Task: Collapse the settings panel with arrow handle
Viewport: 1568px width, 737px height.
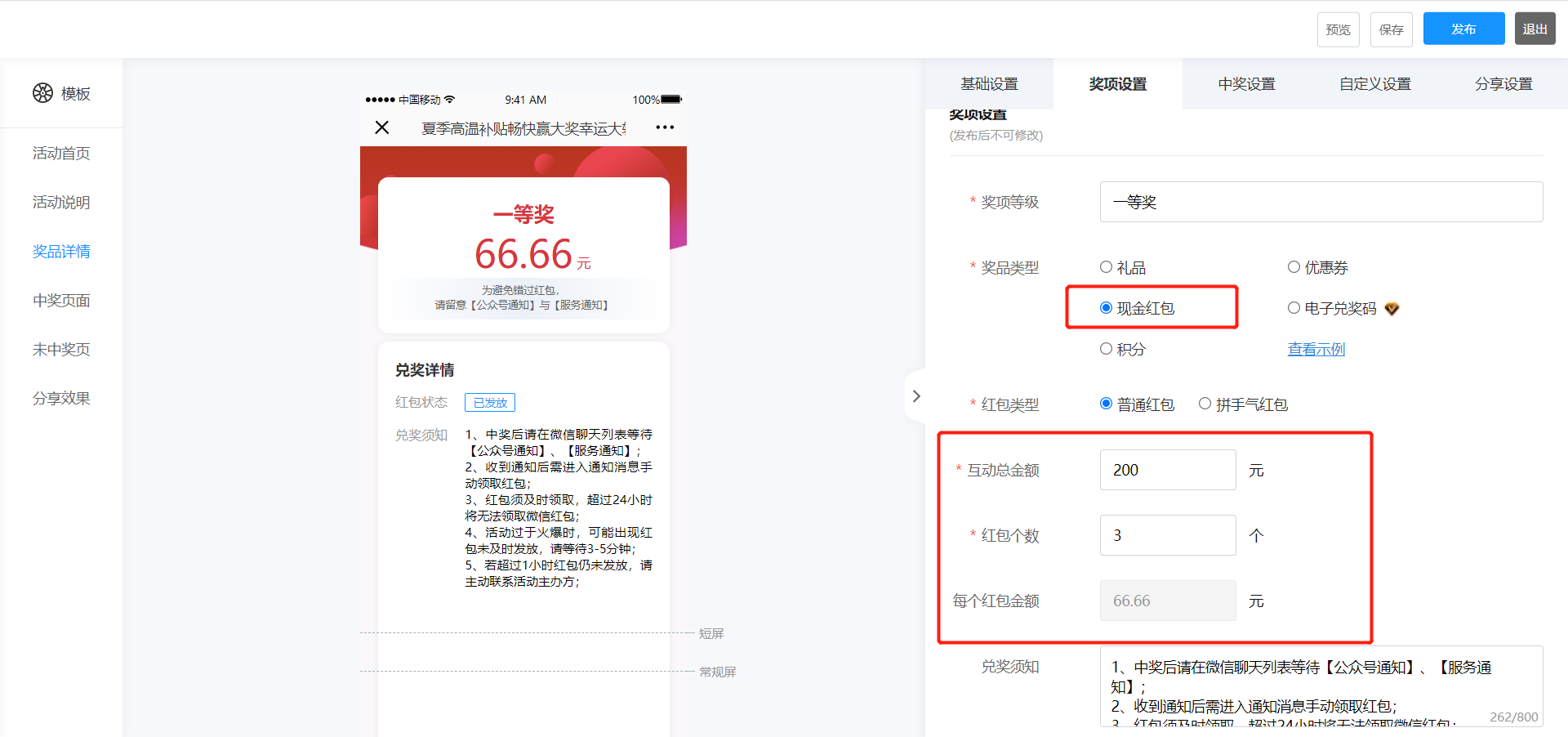Action: (916, 396)
